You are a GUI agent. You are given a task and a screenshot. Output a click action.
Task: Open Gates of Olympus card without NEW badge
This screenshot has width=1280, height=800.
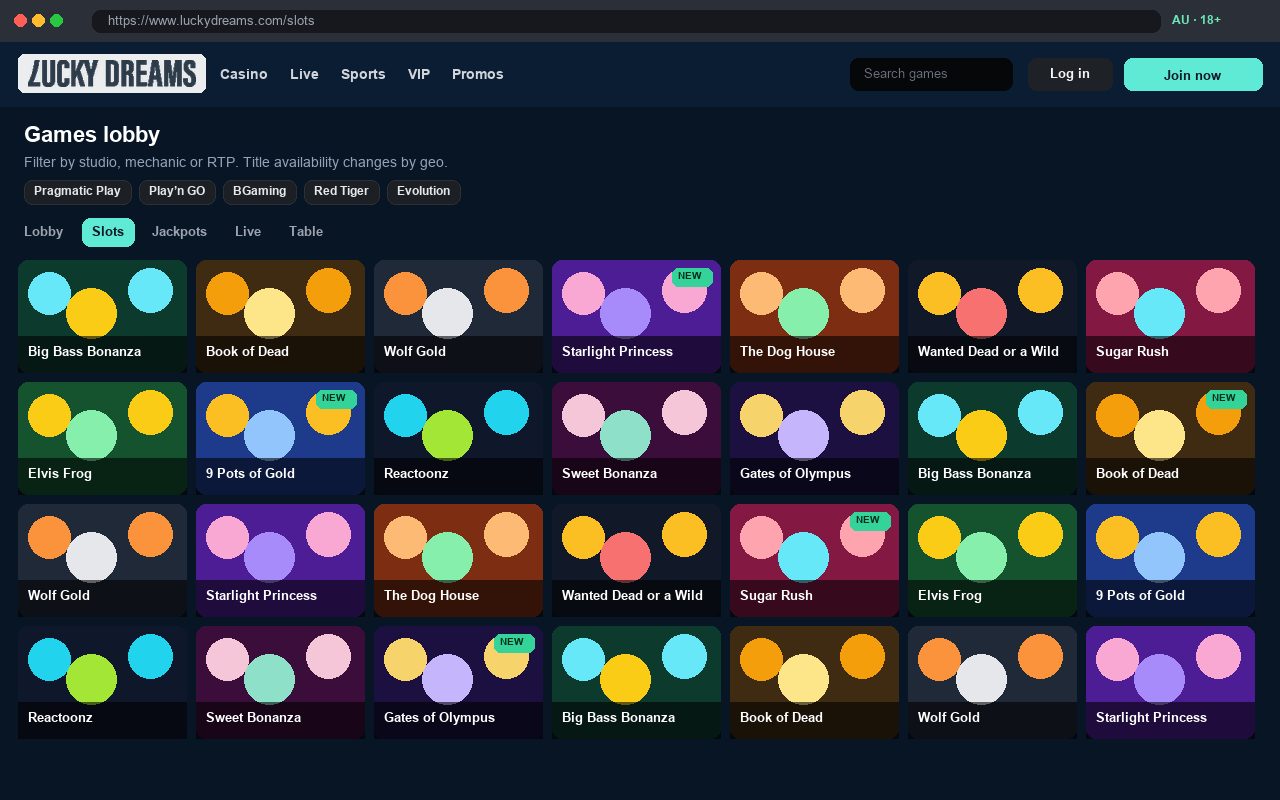[x=814, y=438]
